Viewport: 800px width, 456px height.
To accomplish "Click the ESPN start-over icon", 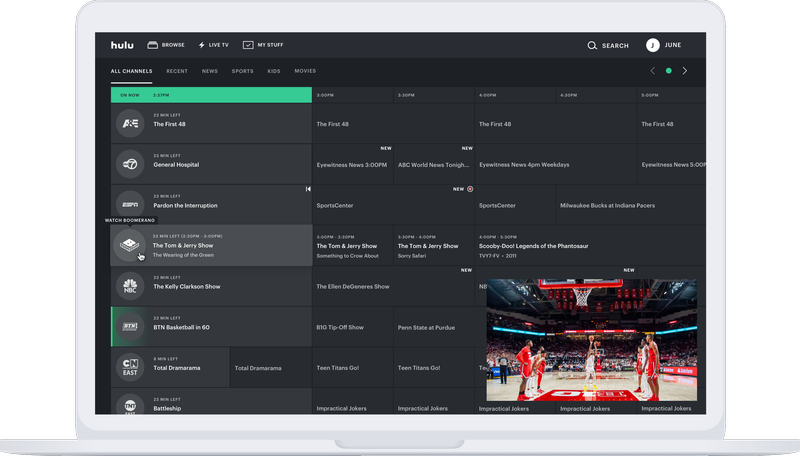I will pos(308,189).
